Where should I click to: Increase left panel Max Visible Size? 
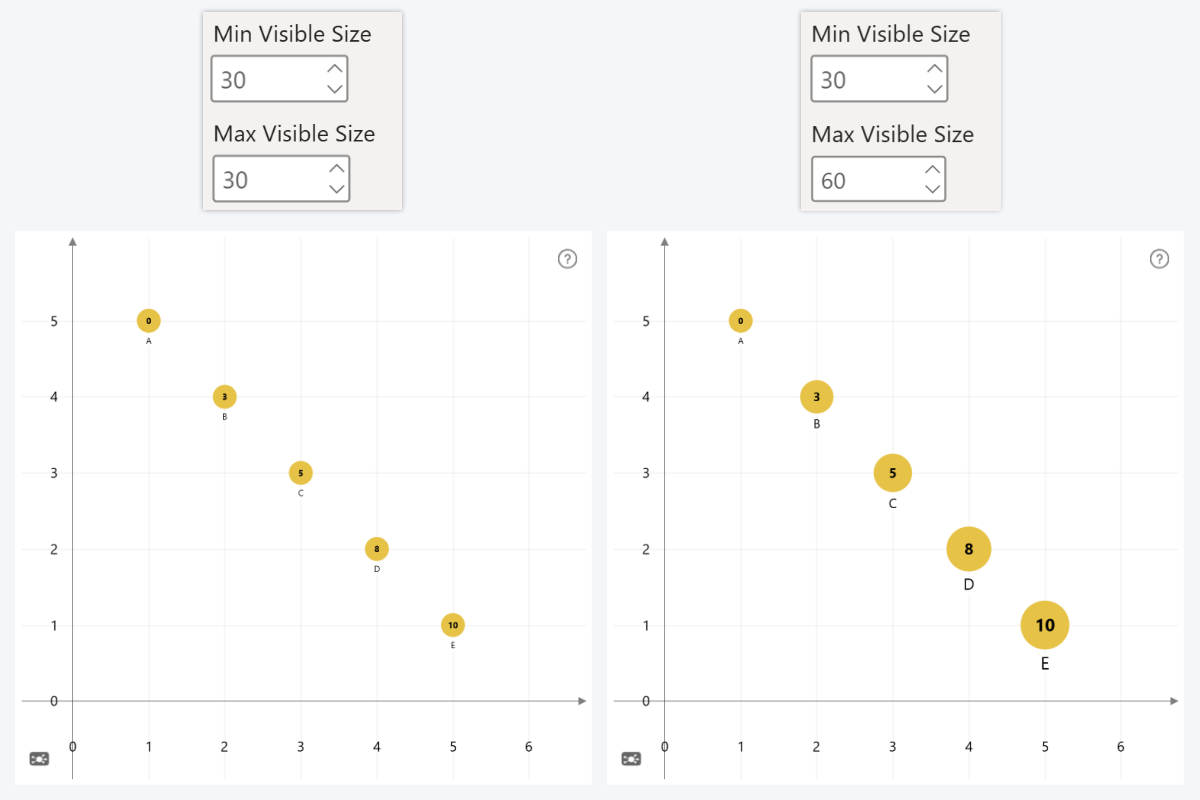pyautogui.click(x=336, y=169)
